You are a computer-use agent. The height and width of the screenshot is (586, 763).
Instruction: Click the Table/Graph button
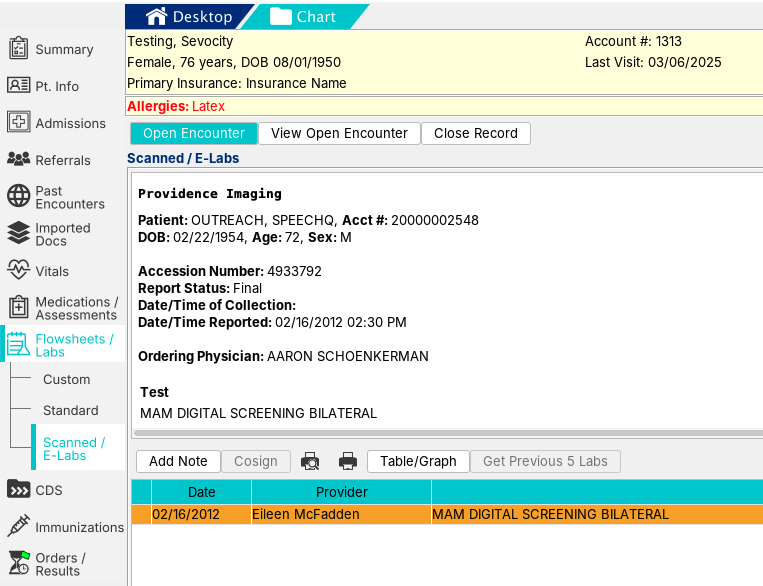click(418, 461)
